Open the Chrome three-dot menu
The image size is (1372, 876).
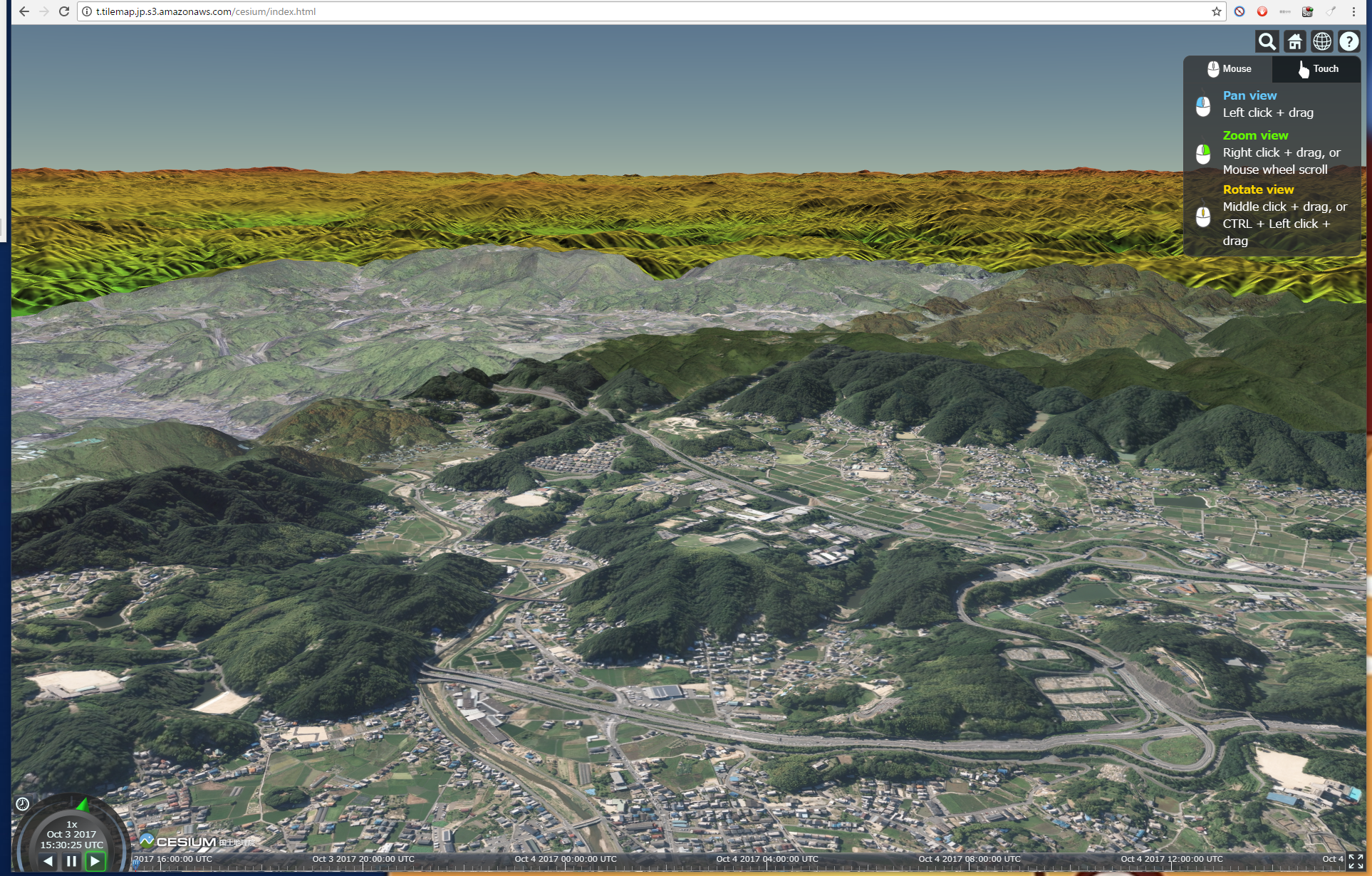tap(1353, 11)
